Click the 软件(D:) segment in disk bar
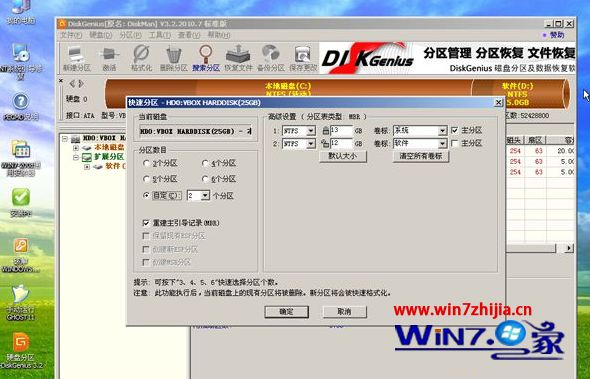 [519, 93]
